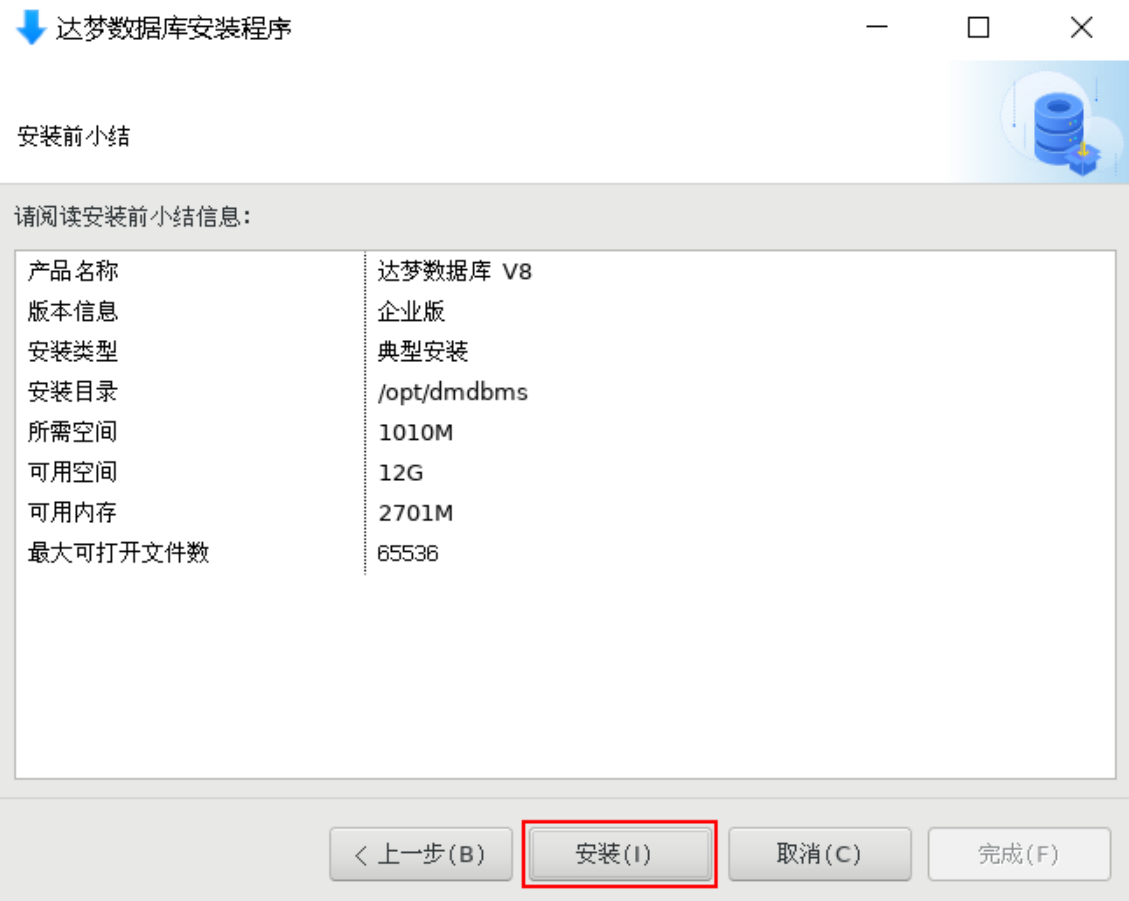Select the 最大可打开文件数 row label

click(119, 554)
